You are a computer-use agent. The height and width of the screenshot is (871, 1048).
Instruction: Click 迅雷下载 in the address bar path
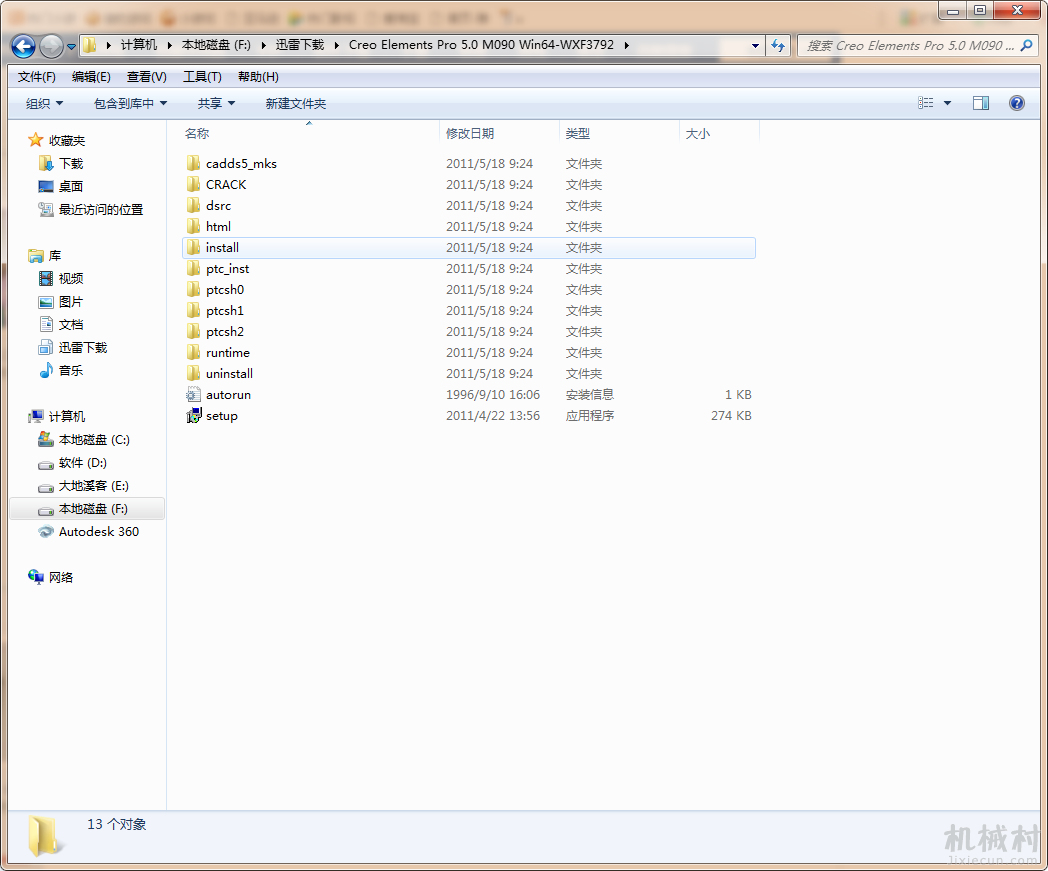pos(299,45)
